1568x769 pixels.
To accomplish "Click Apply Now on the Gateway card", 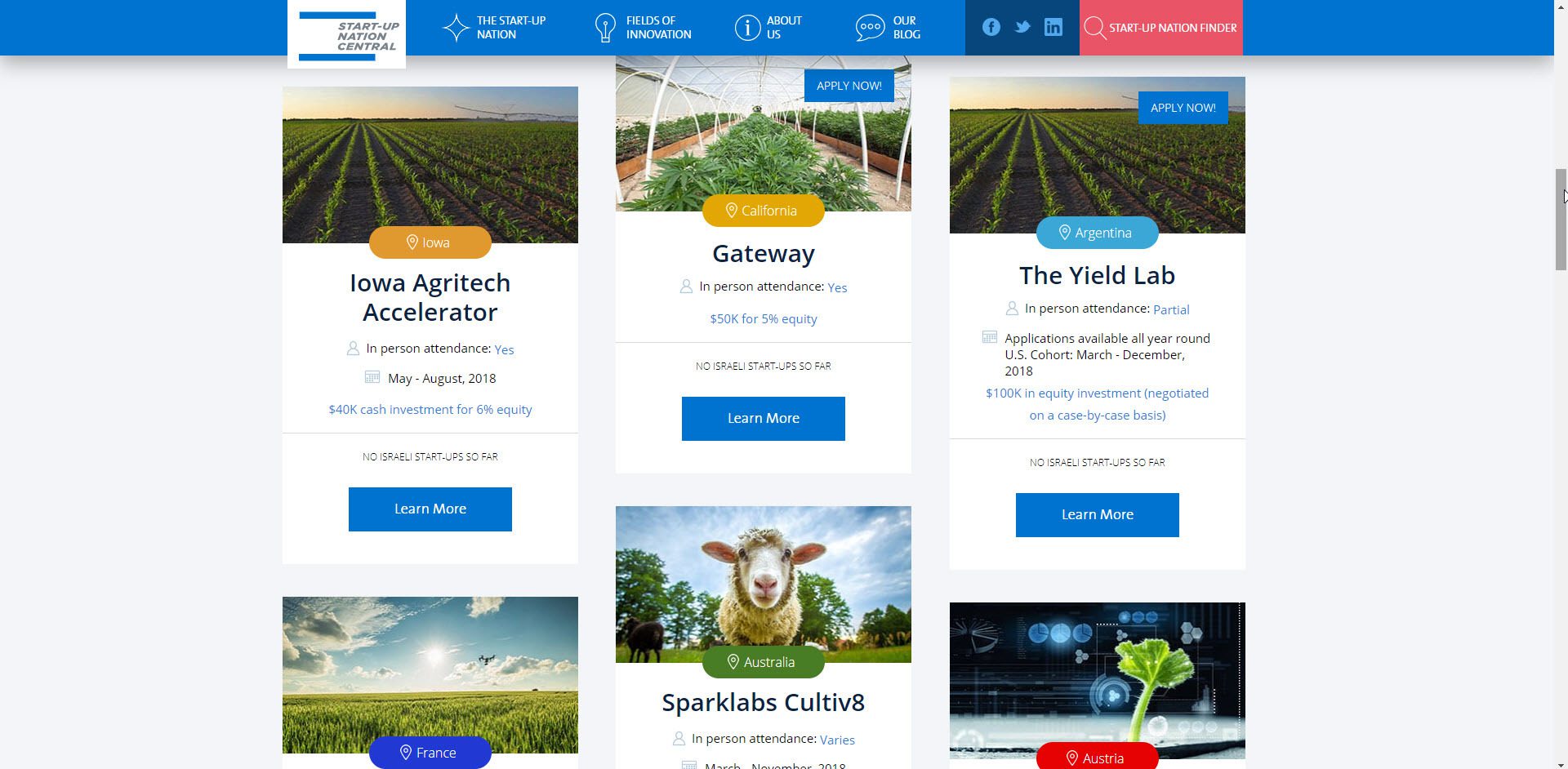I will [849, 86].
